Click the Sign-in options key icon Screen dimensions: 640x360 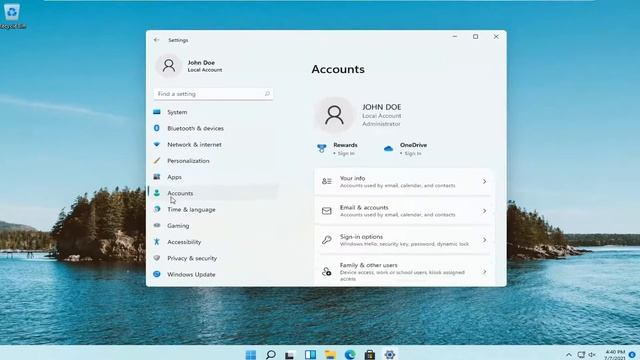pos(327,240)
